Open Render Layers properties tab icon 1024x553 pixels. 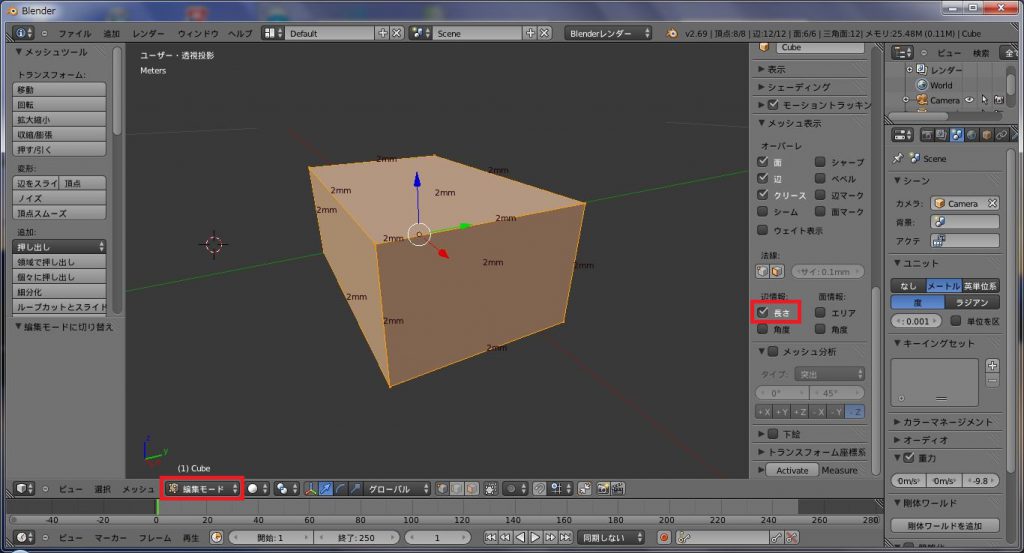click(942, 135)
